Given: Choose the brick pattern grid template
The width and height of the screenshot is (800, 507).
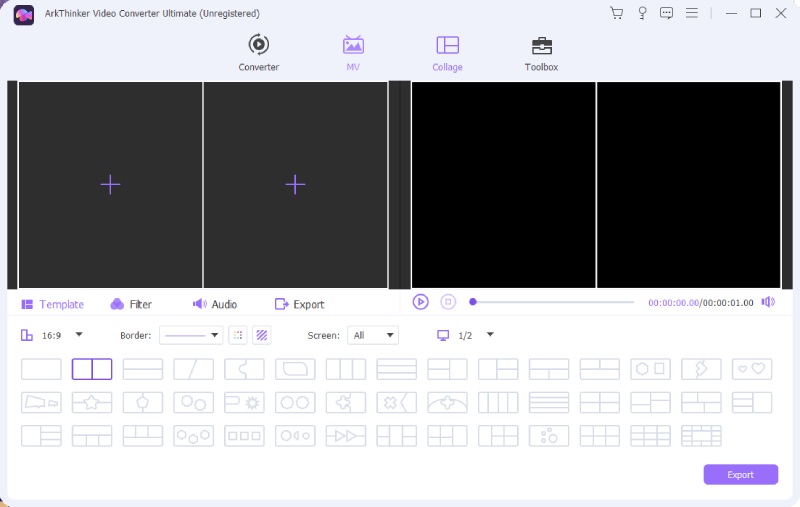Looking at the screenshot, I should (701, 436).
